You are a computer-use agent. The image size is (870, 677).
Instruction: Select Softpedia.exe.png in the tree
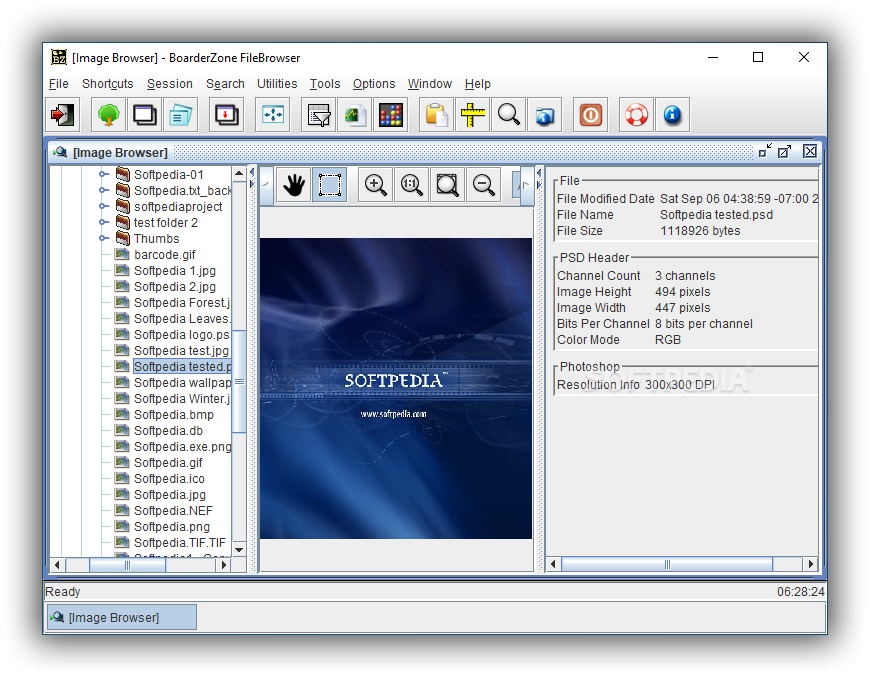(x=183, y=447)
